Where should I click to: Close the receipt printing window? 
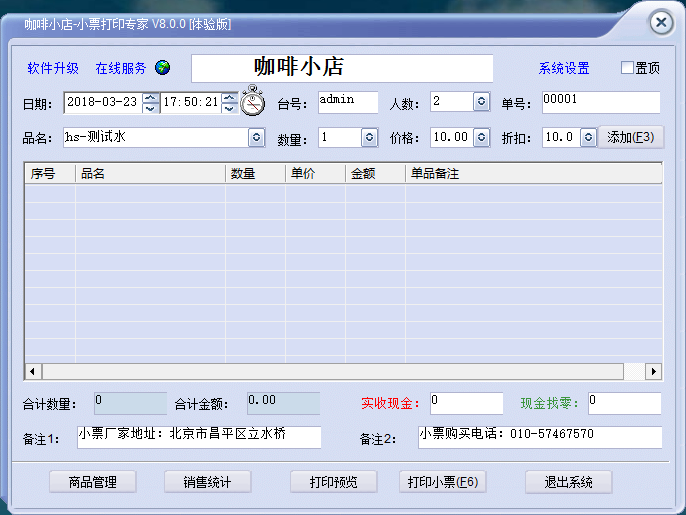661,22
